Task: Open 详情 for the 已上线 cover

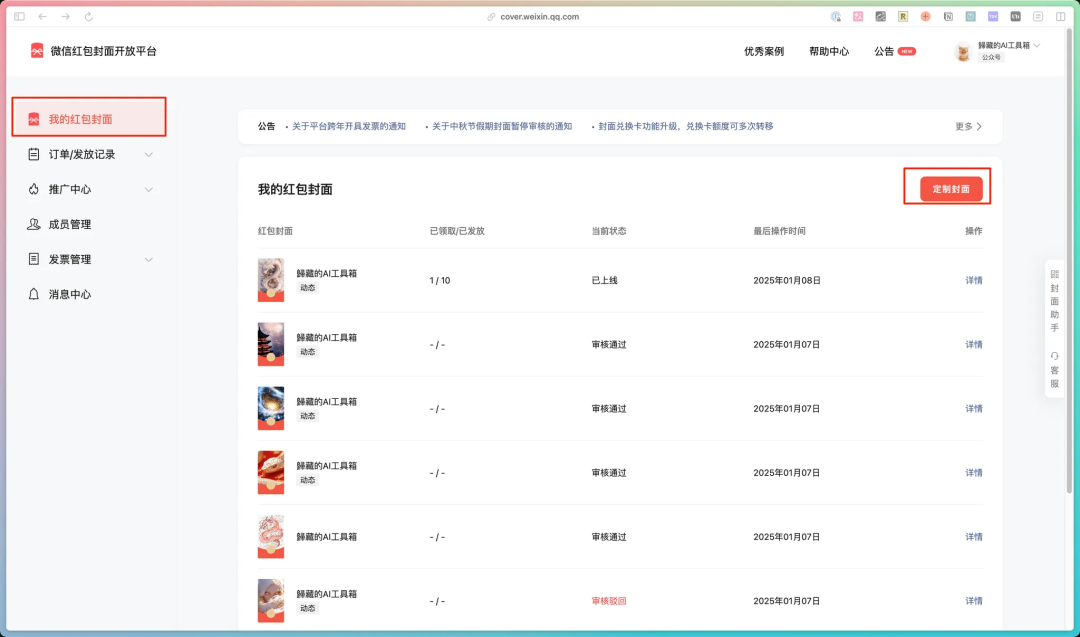Action: tap(974, 280)
